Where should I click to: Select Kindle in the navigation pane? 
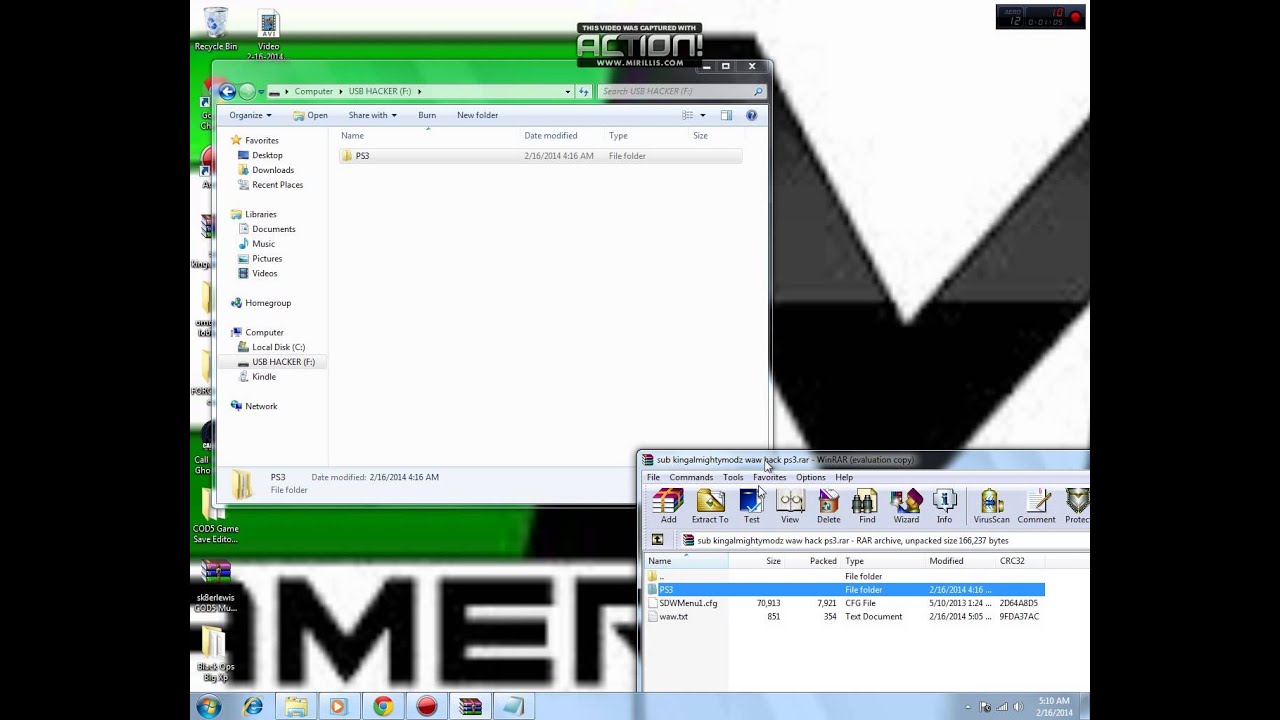pyautogui.click(x=263, y=377)
